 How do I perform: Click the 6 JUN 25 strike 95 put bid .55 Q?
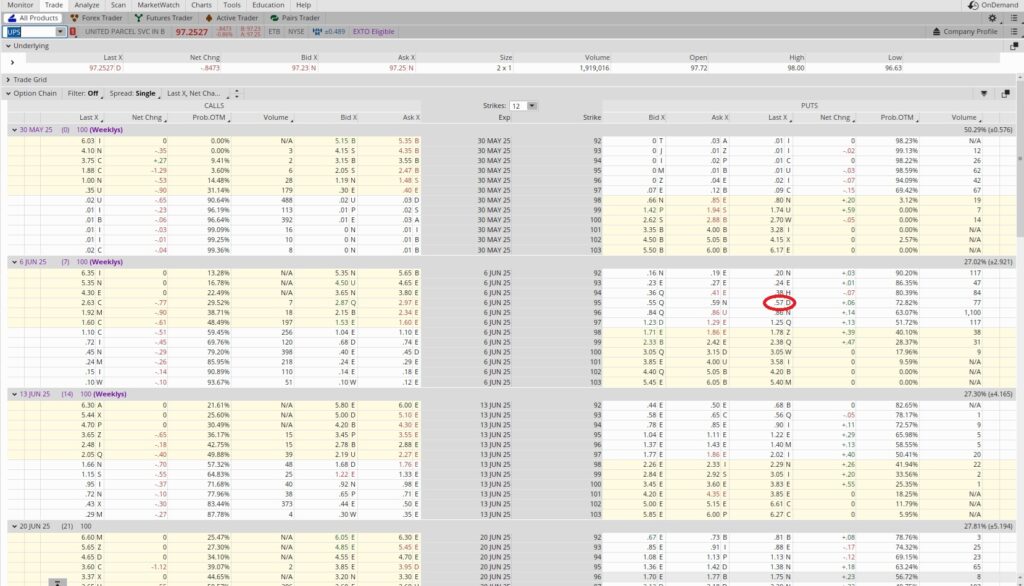point(656,303)
